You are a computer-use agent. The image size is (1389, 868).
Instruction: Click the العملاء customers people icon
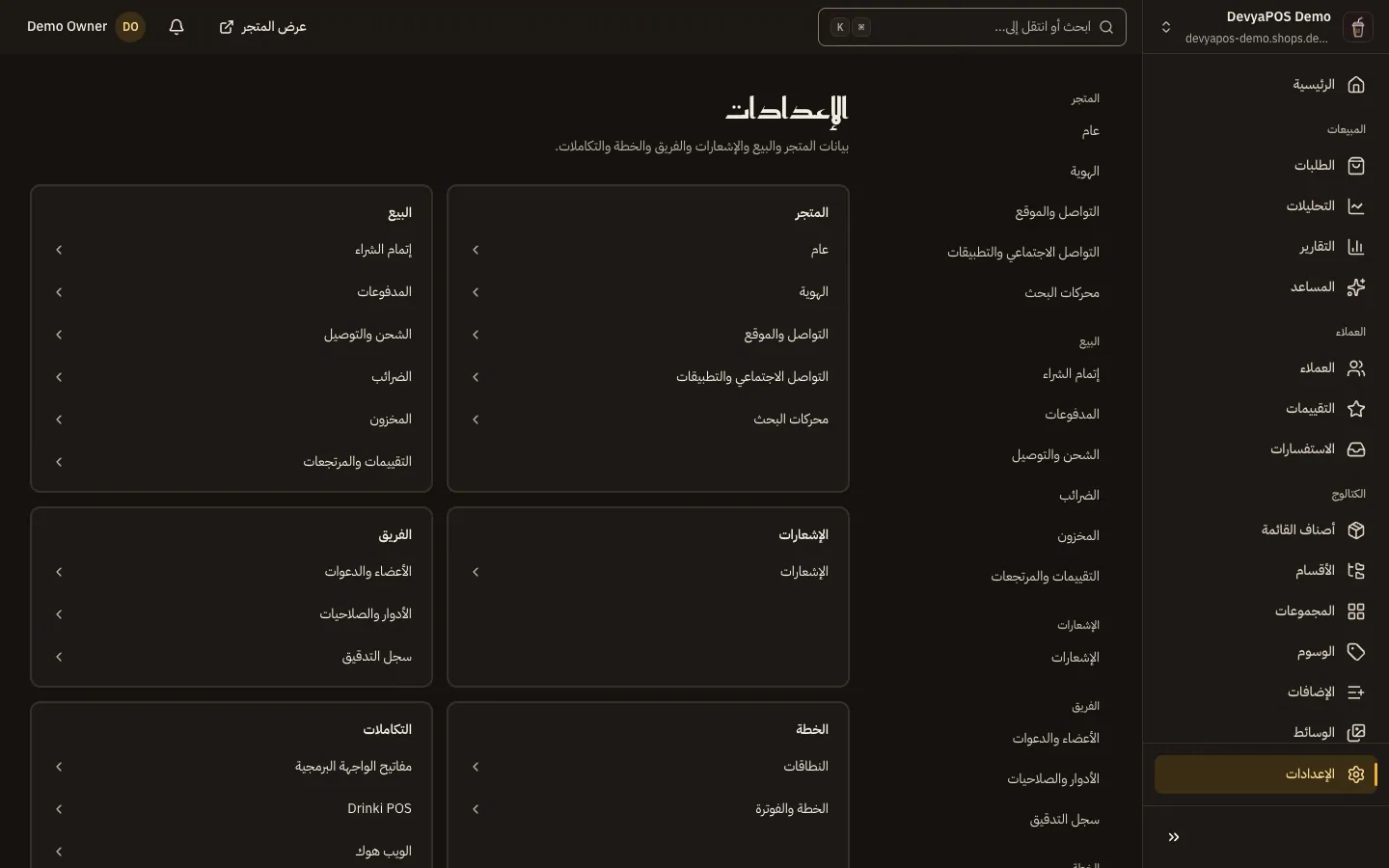pos(1356,368)
